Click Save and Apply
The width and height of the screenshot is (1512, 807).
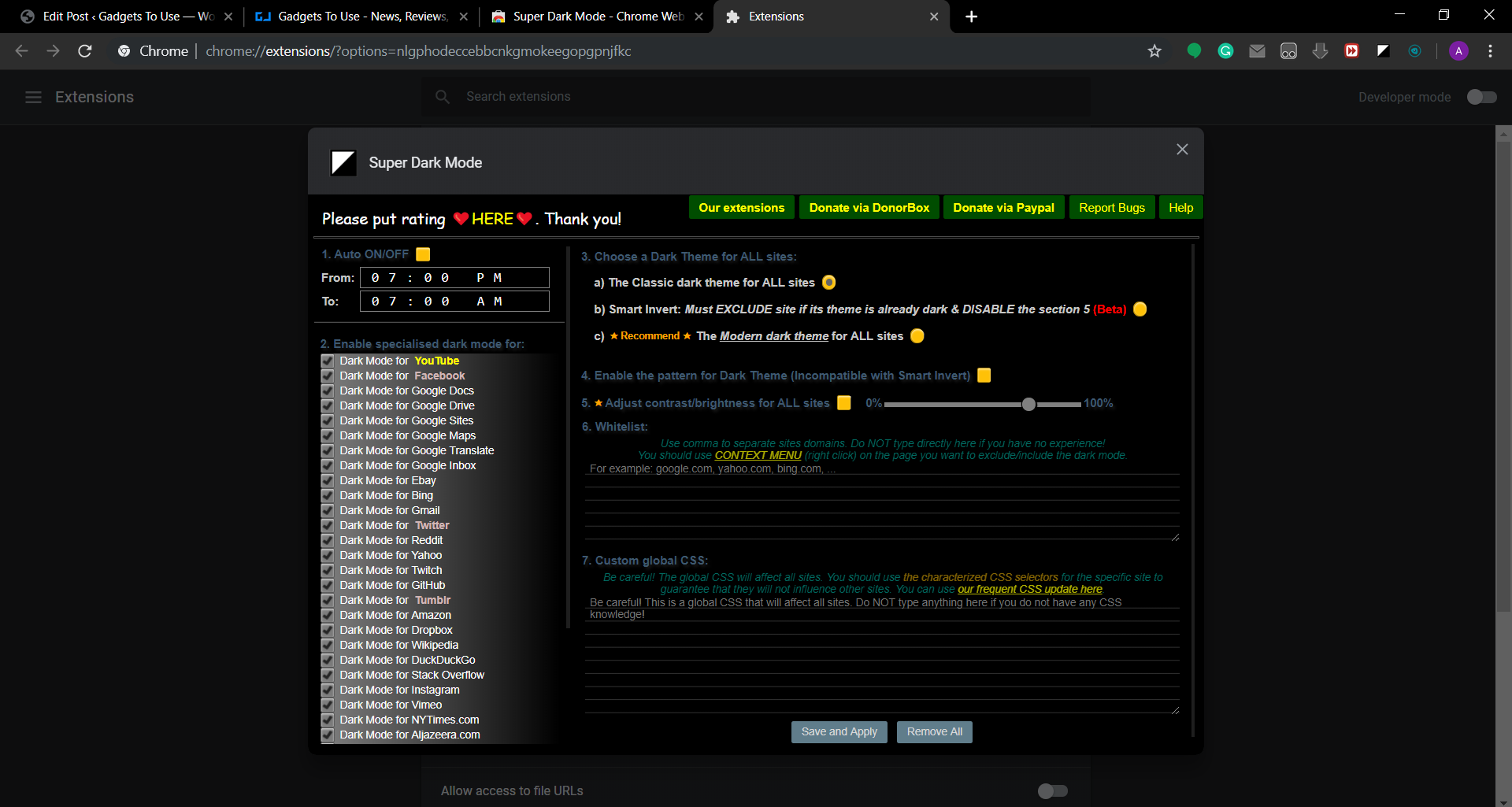coord(839,732)
